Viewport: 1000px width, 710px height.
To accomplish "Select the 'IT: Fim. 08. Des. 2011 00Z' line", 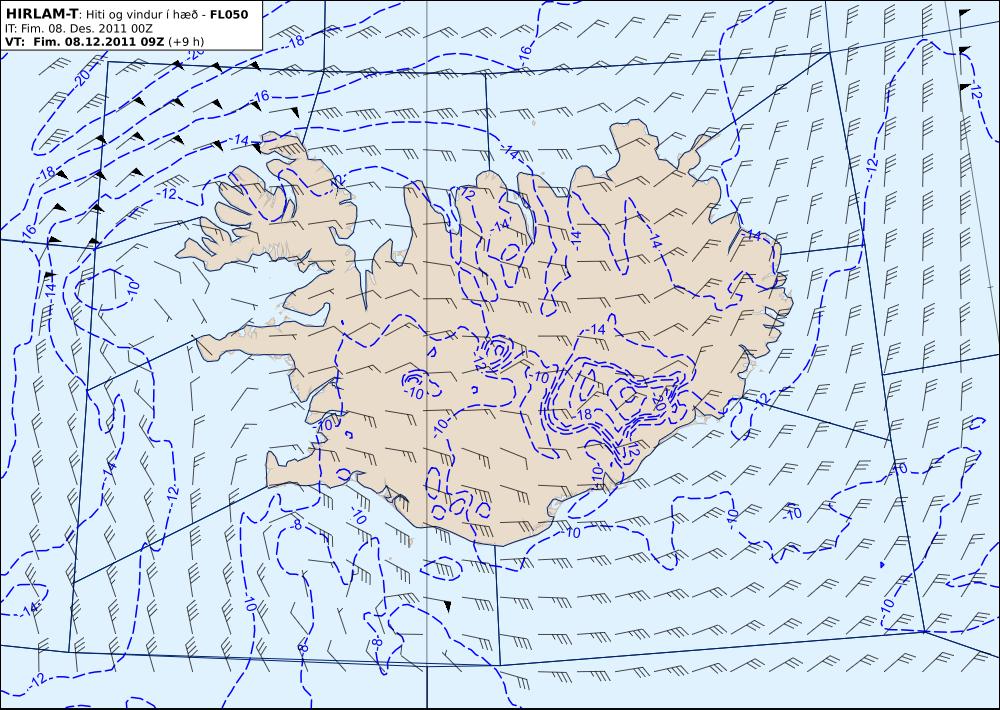I will pos(78,29).
